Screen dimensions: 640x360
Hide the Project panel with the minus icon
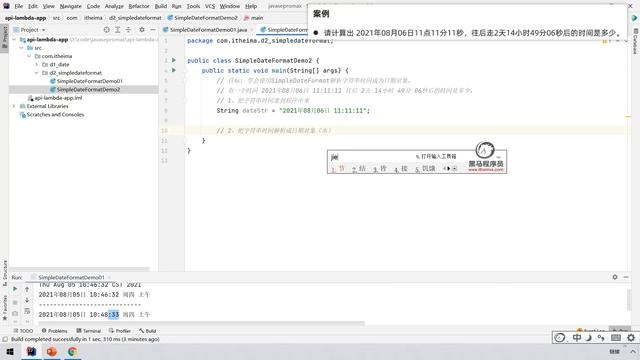pos(153,30)
